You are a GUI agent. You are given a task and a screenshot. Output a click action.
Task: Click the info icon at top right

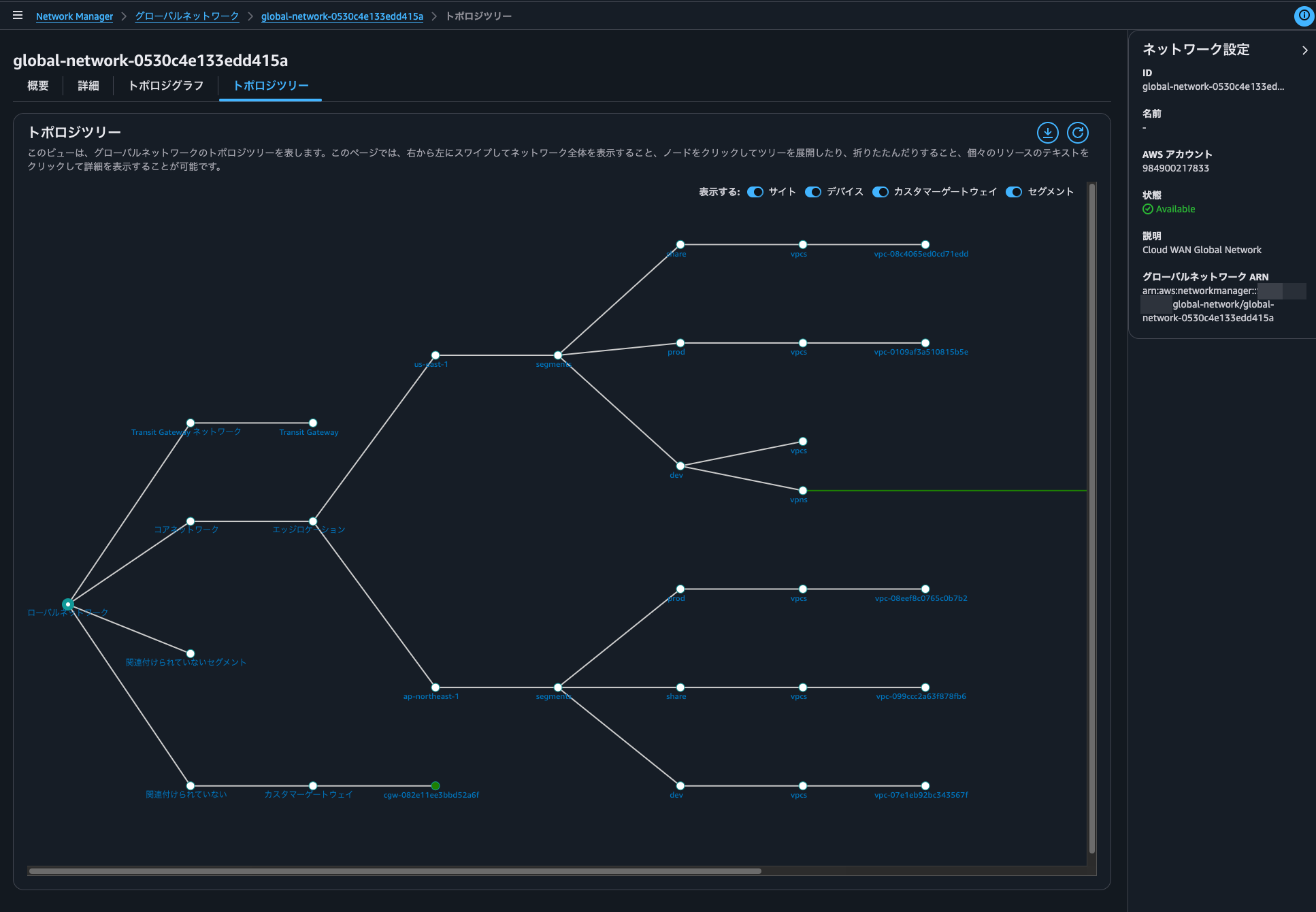pos(1303,15)
